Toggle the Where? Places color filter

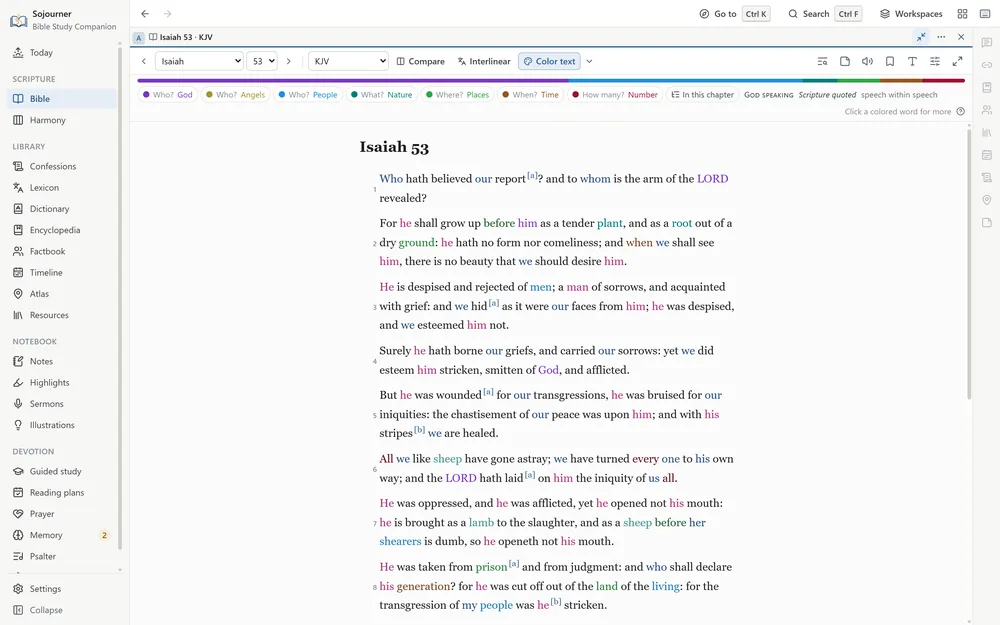click(457, 94)
